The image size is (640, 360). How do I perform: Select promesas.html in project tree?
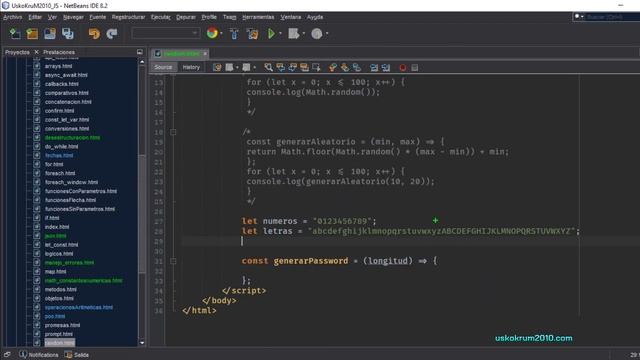[62, 325]
